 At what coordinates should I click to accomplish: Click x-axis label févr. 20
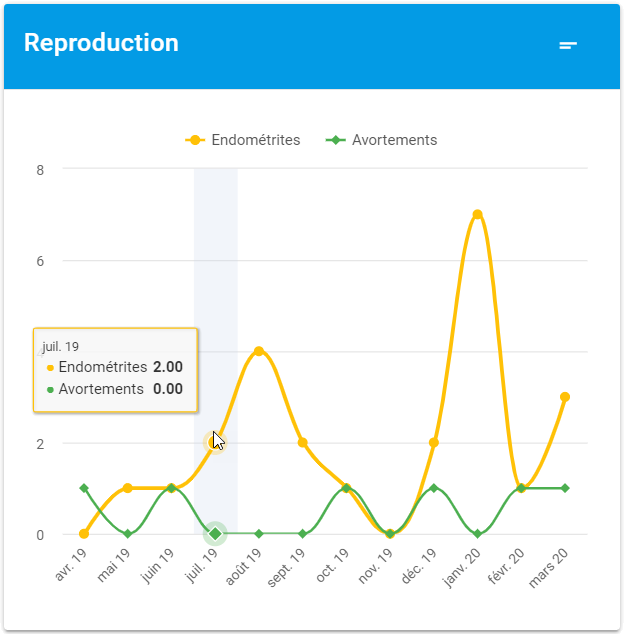click(506, 566)
